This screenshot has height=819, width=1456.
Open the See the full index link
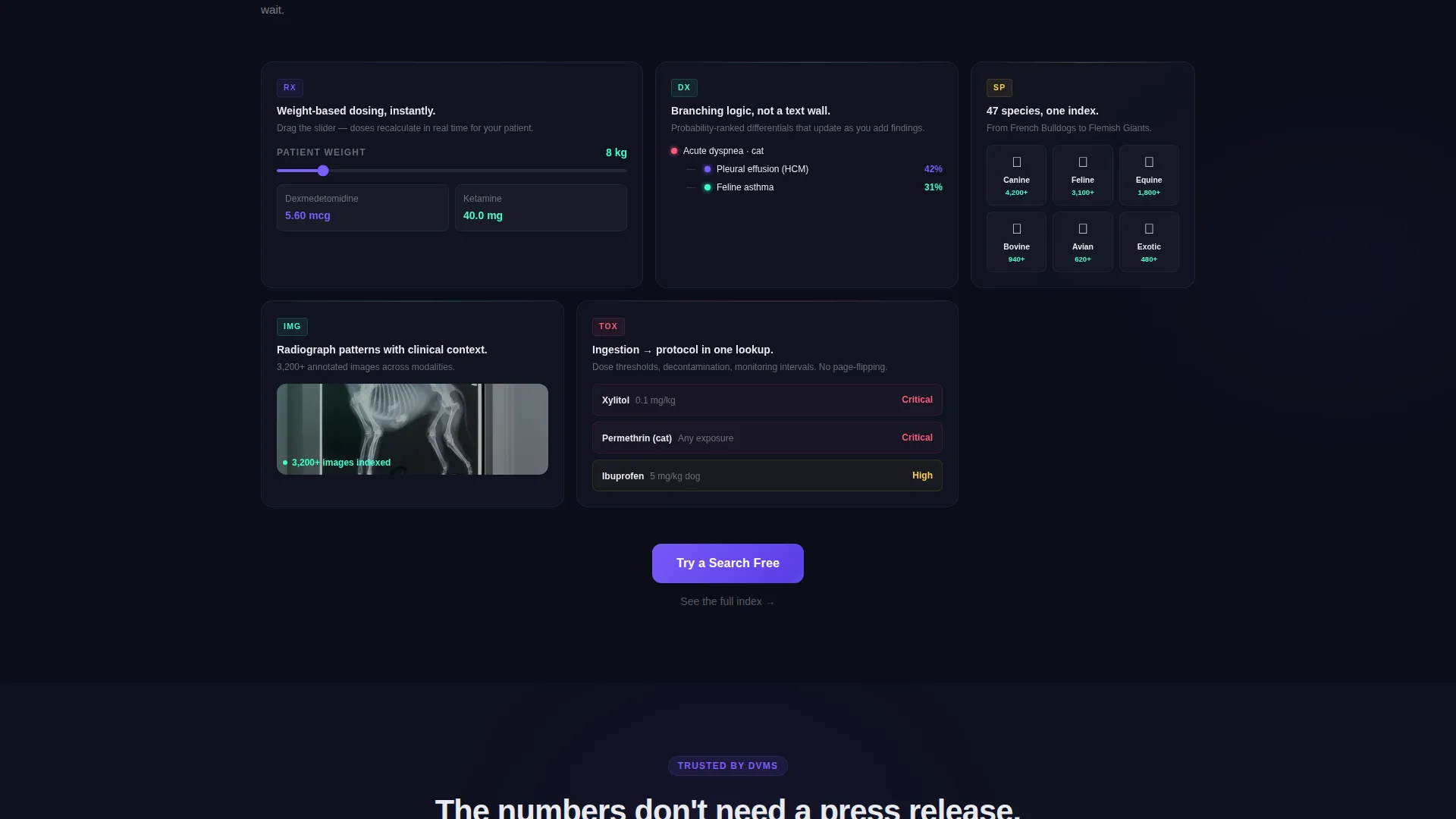728,601
